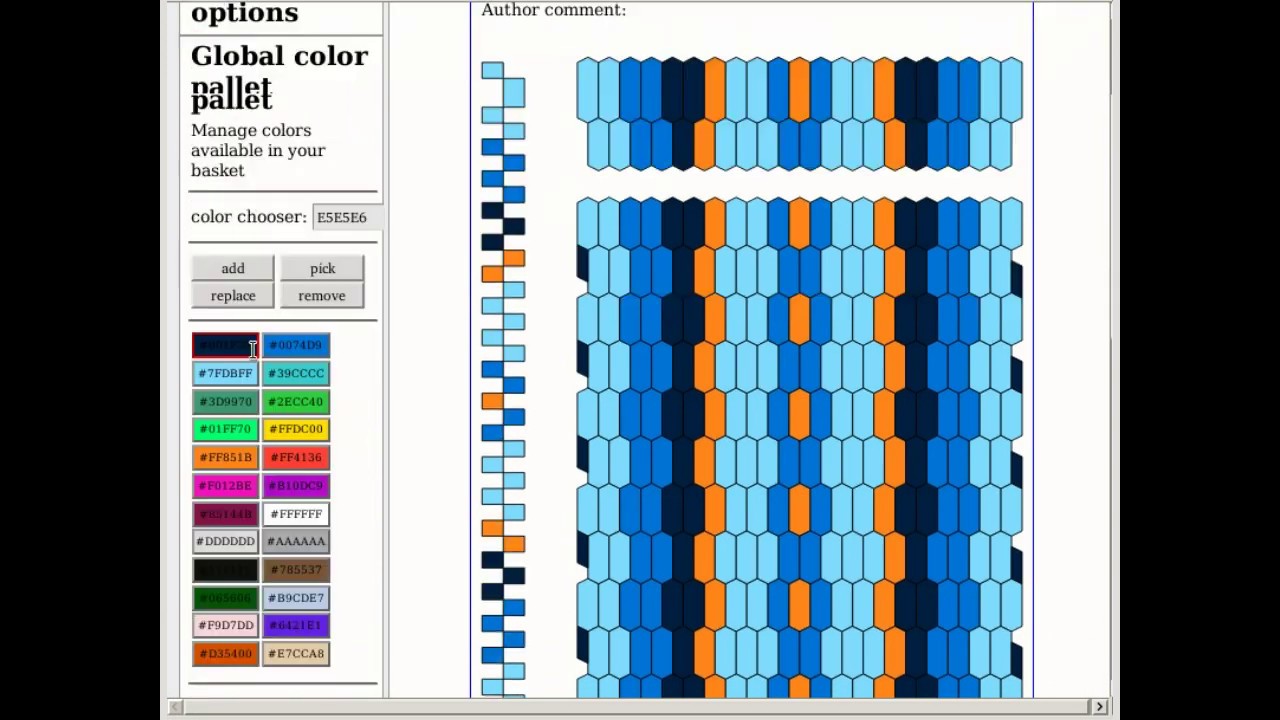Choose the #3D9970 olive green swatch
Screen dimensions: 1280x720
[225, 401]
